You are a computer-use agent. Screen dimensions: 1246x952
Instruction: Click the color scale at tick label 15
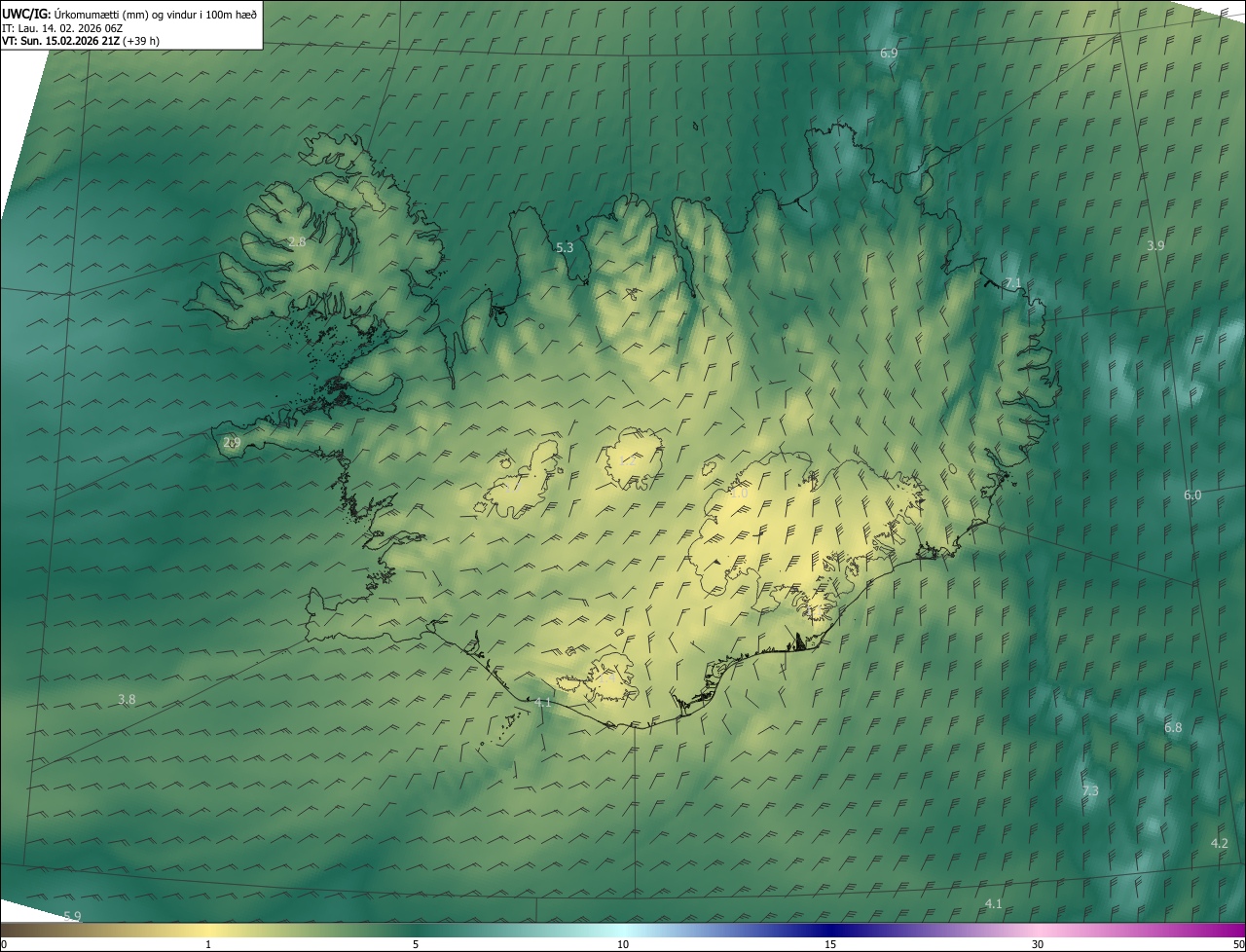pyautogui.click(x=830, y=945)
